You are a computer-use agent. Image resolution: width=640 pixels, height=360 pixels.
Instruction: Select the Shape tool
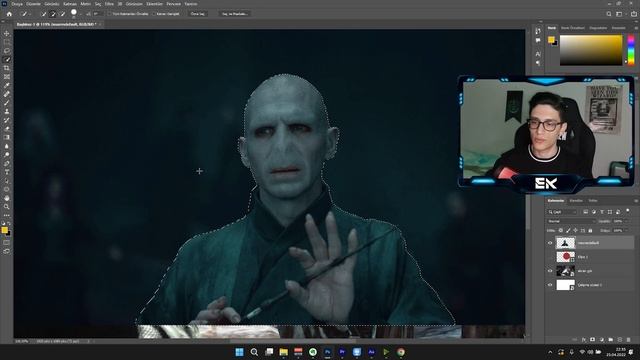(7, 189)
